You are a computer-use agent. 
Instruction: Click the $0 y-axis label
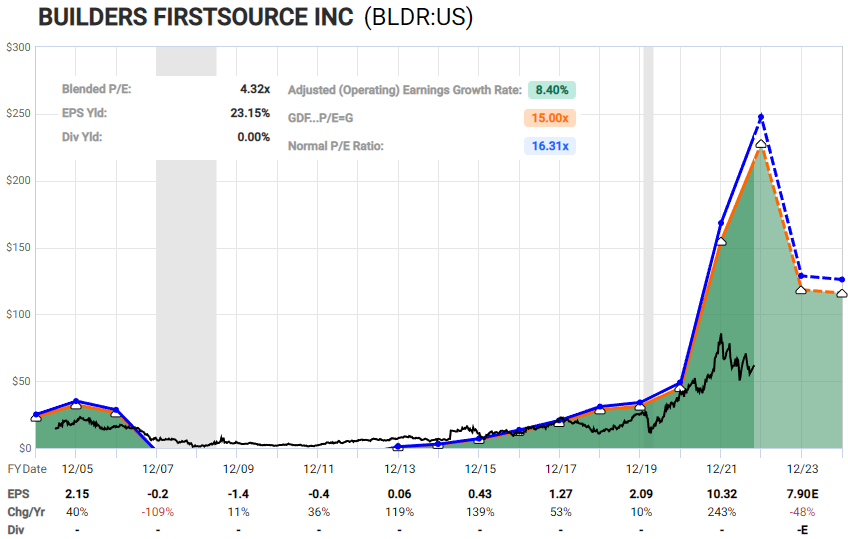[25, 448]
